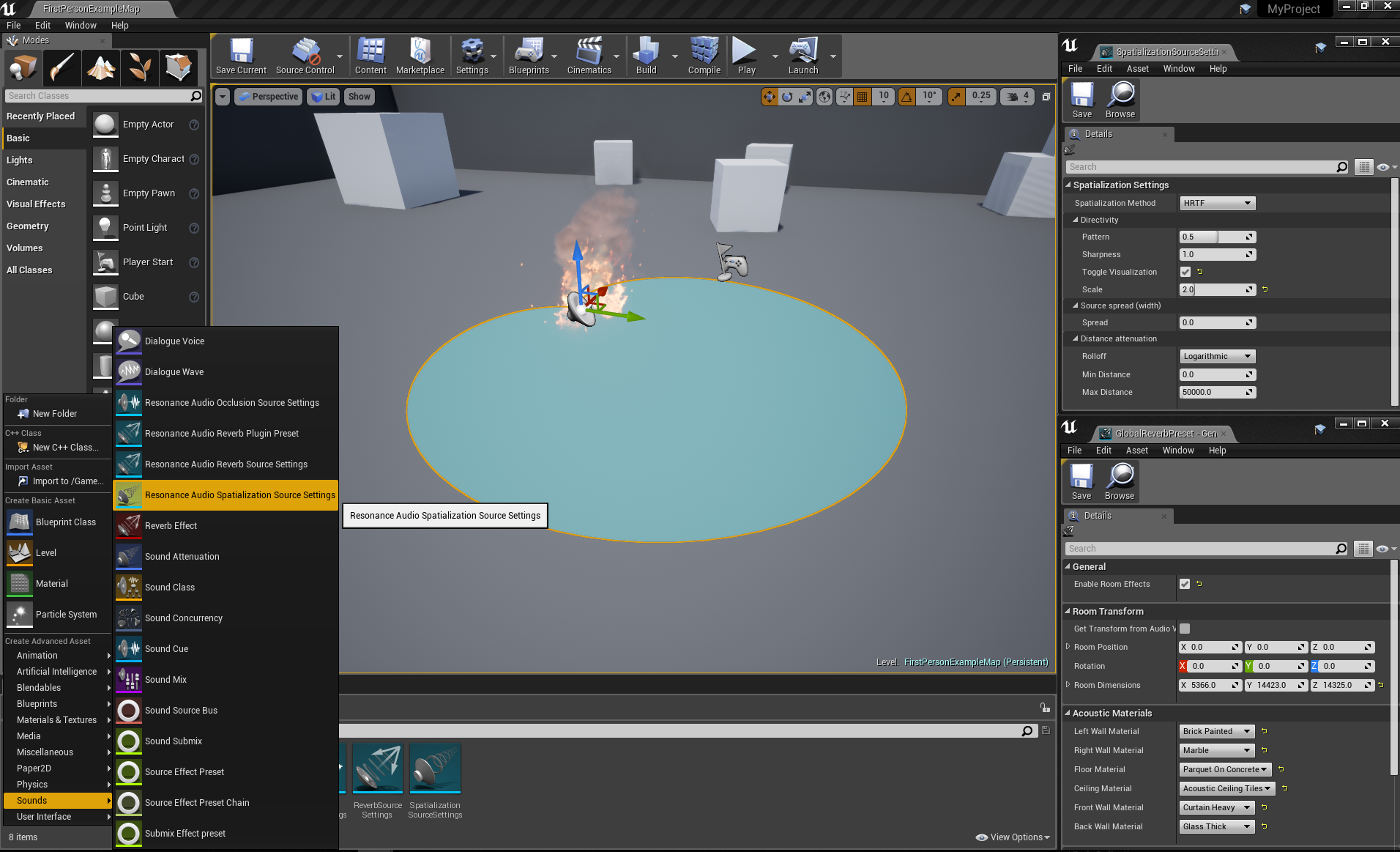Adjust Pattern 0.5 slider field
This screenshot has height=852, width=1400.
(1217, 237)
